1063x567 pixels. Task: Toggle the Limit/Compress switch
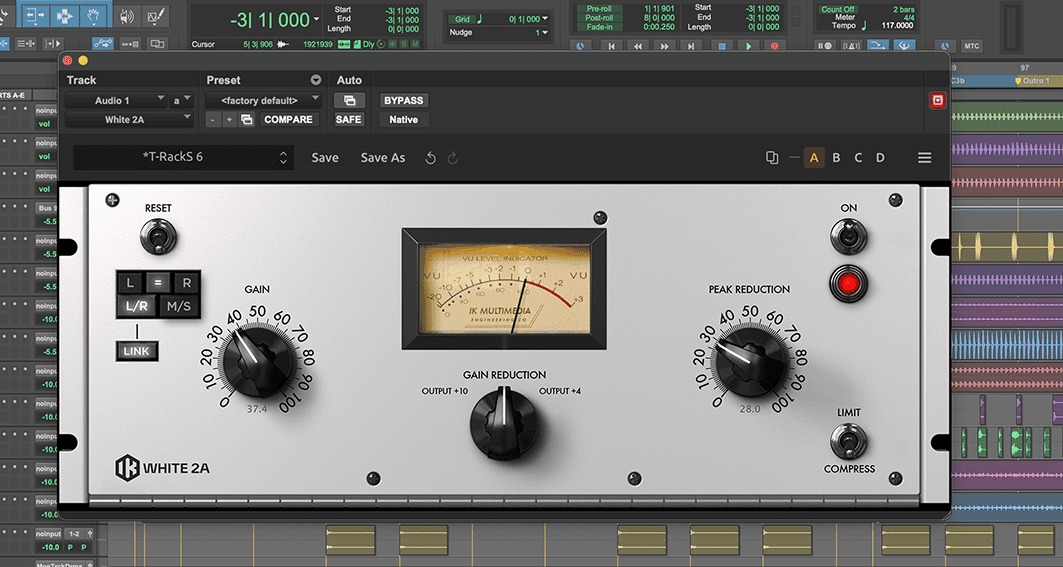(848, 440)
